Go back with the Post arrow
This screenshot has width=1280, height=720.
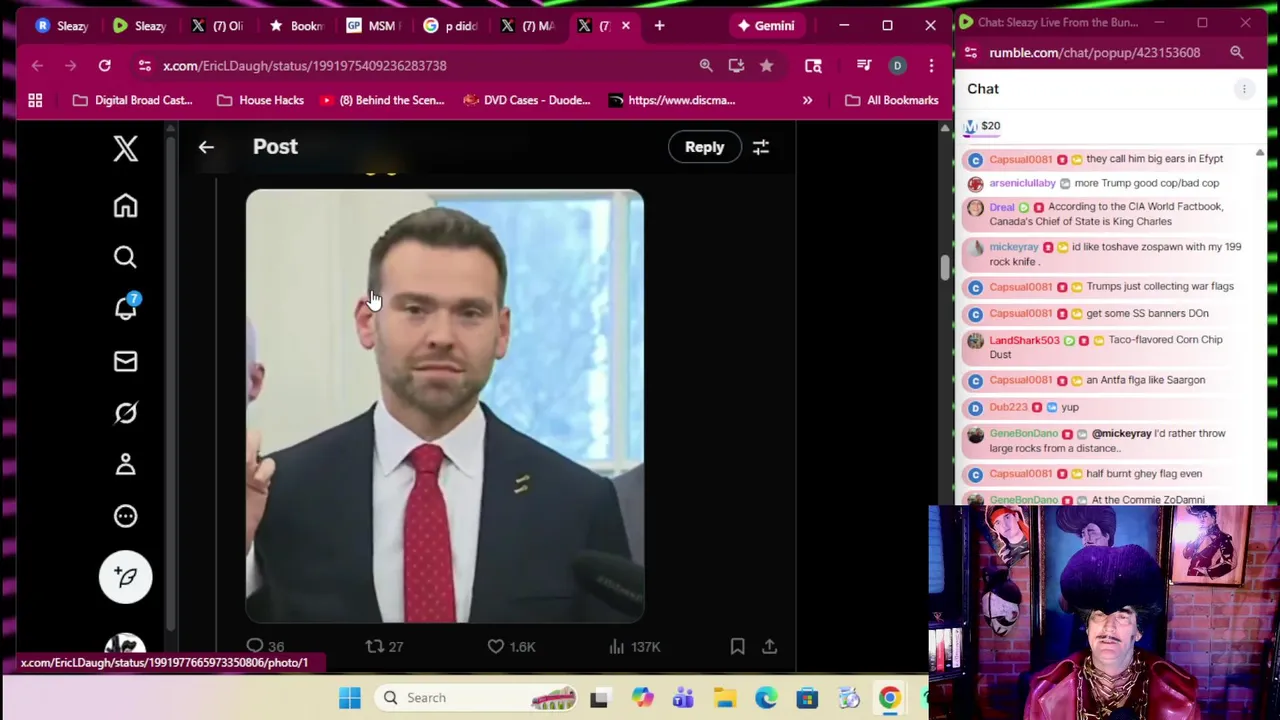pyautogui.click(x=206, y=147)
